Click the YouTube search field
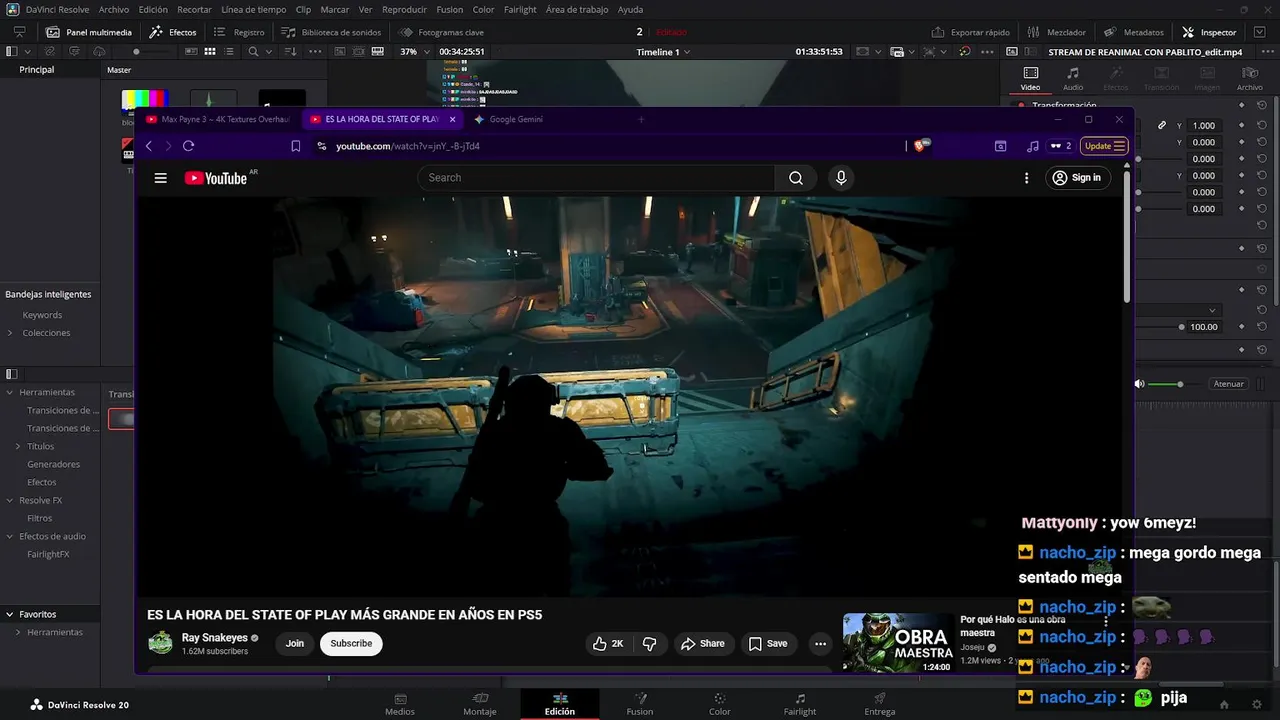This screenshot has width=1280, height=720. [597, 178]
